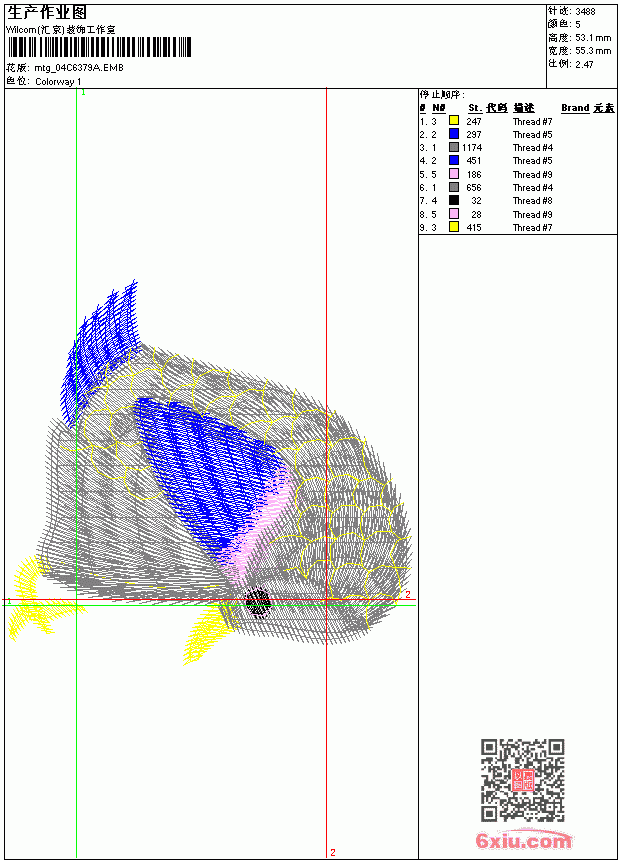Click the yellow tail fin stitches

tap(38, 598)
